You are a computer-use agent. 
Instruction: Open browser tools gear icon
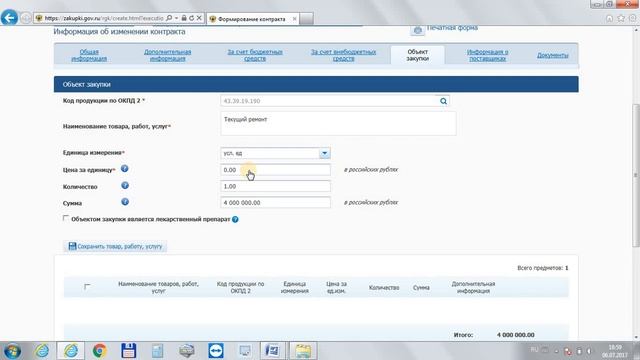click(x=632, y=18)
